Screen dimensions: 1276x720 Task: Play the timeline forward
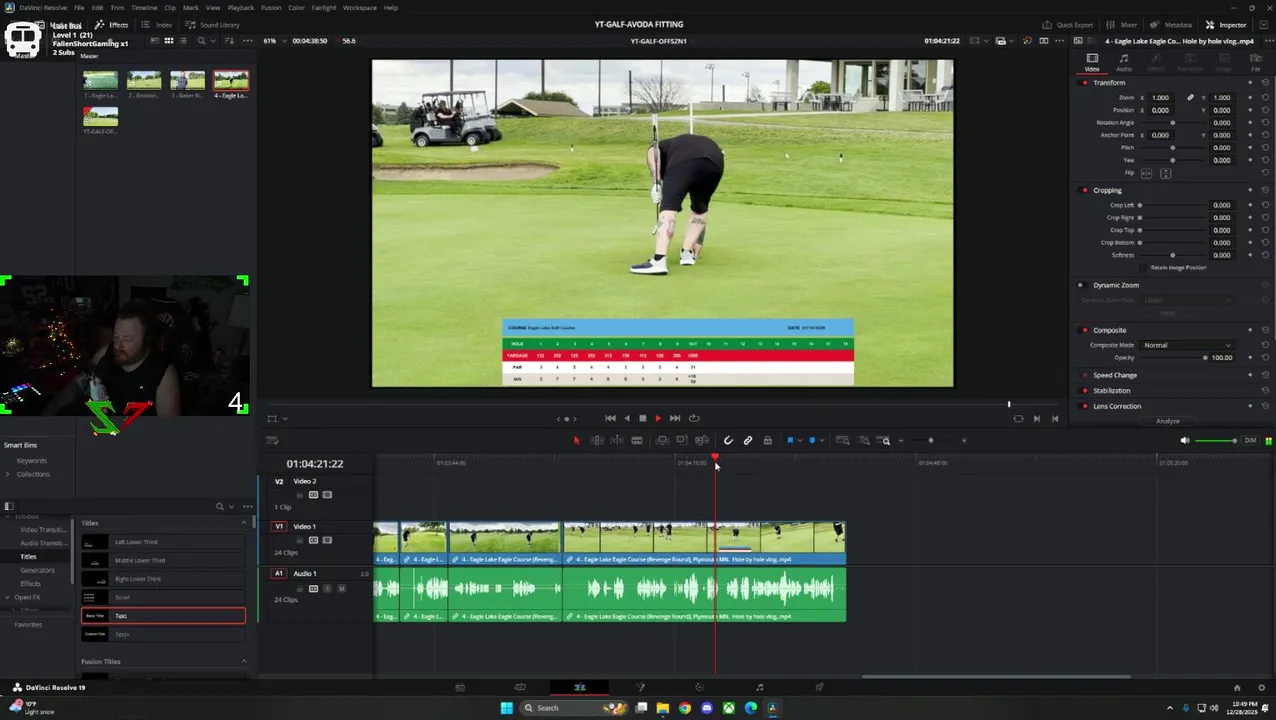658,418
